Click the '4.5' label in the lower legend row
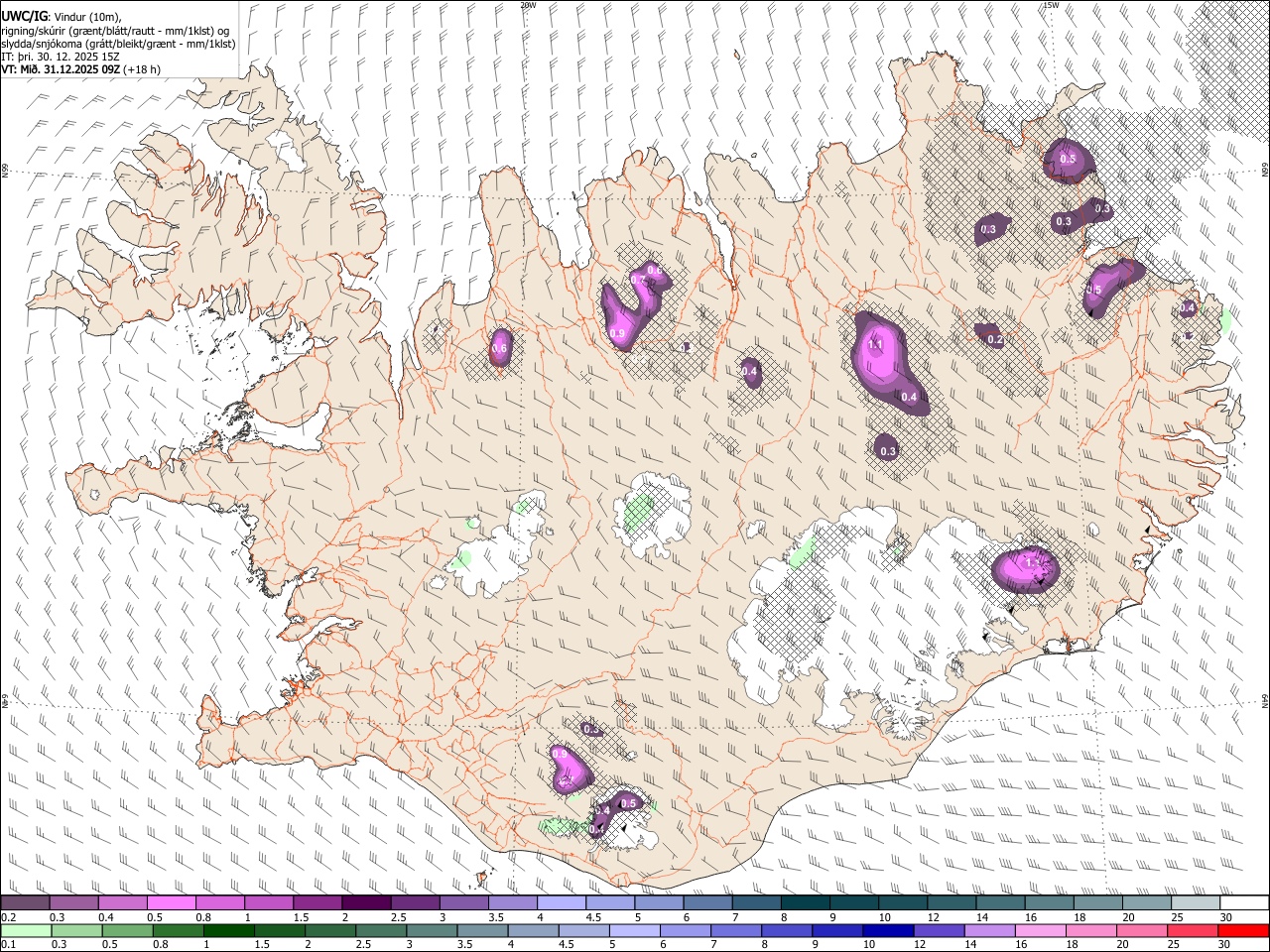This screenshot has width=1270, height=952. pyautogui.click(x=566, y=944)
